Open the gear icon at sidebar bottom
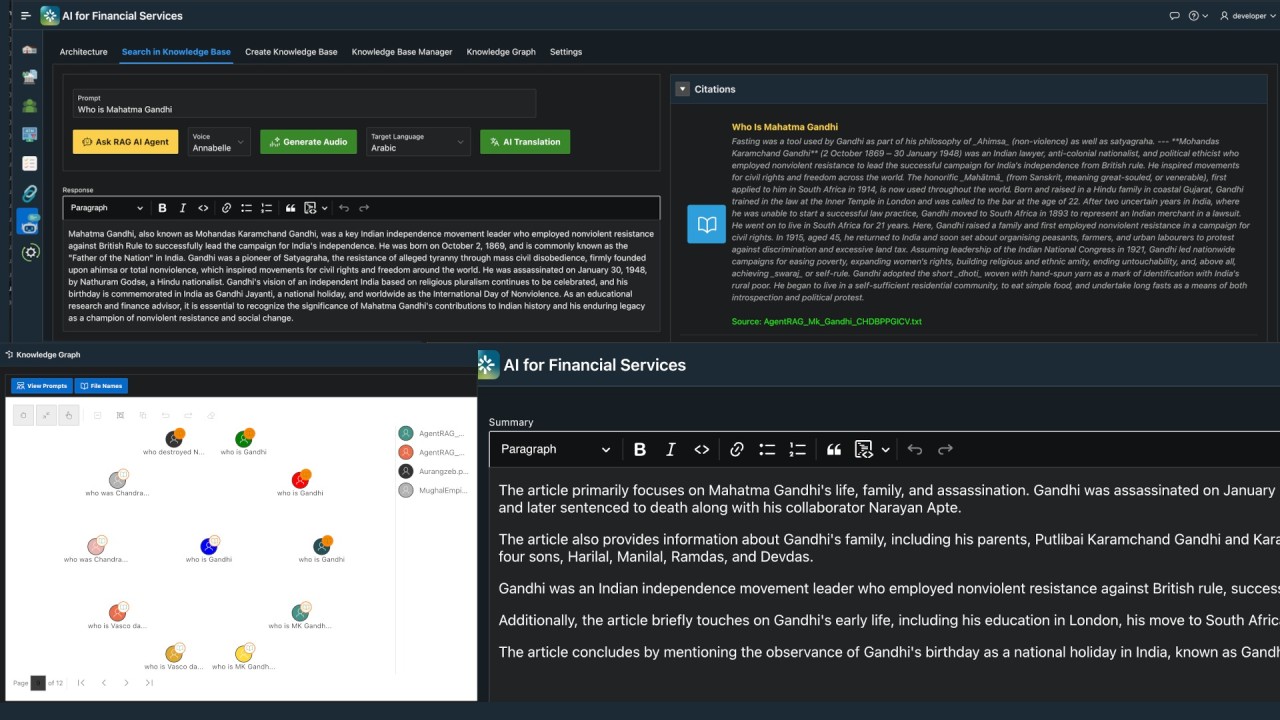This screenshot has height=720, width=1280. pyautogui.click(x=30, y=252)
